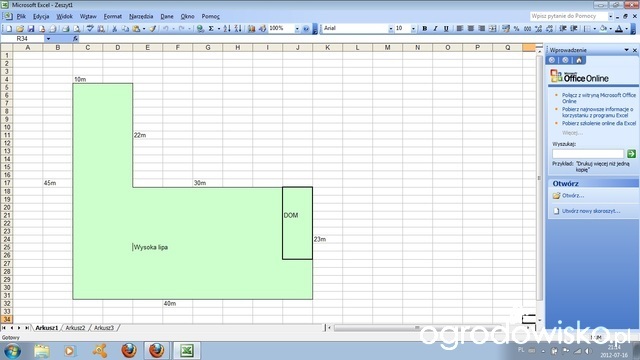Open a file with the folder icon
This screenshot has height=360, width=640.
coord(20,29)
